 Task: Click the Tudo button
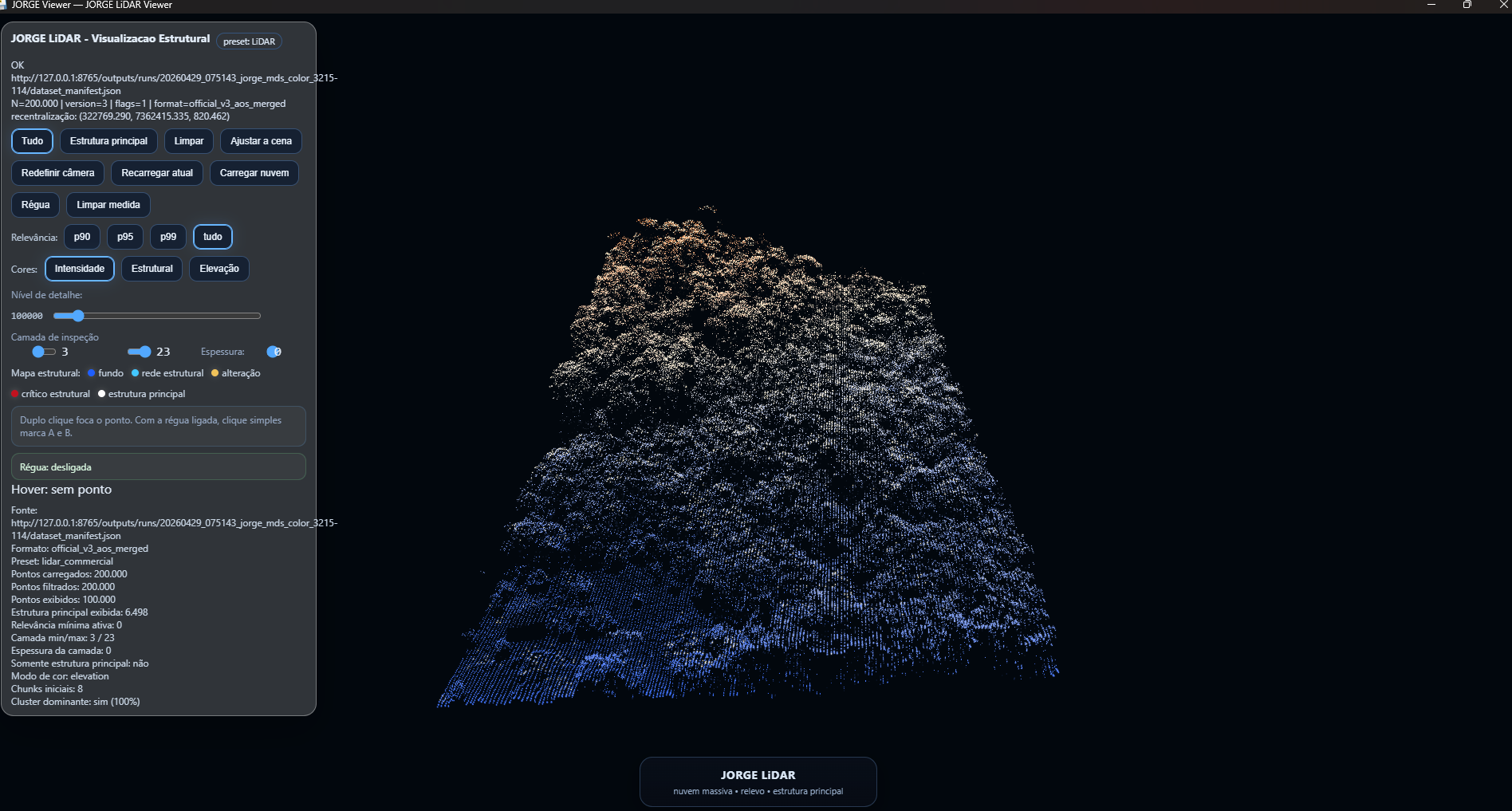click(x=32, y=141)
